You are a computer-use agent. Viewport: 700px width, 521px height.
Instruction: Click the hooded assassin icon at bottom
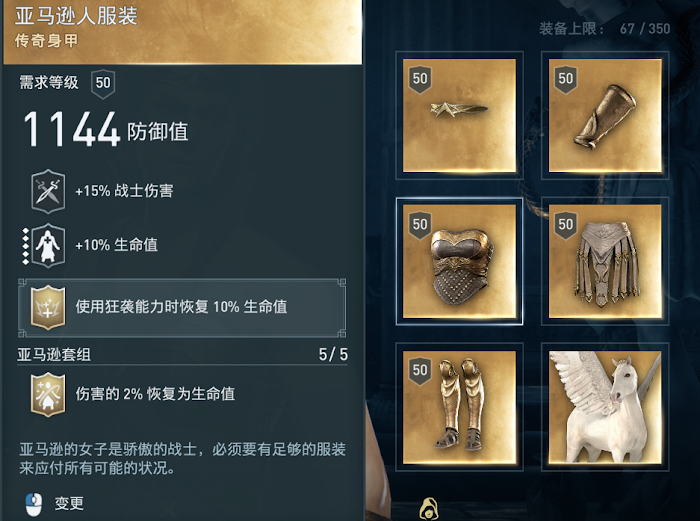click(428, 509)
